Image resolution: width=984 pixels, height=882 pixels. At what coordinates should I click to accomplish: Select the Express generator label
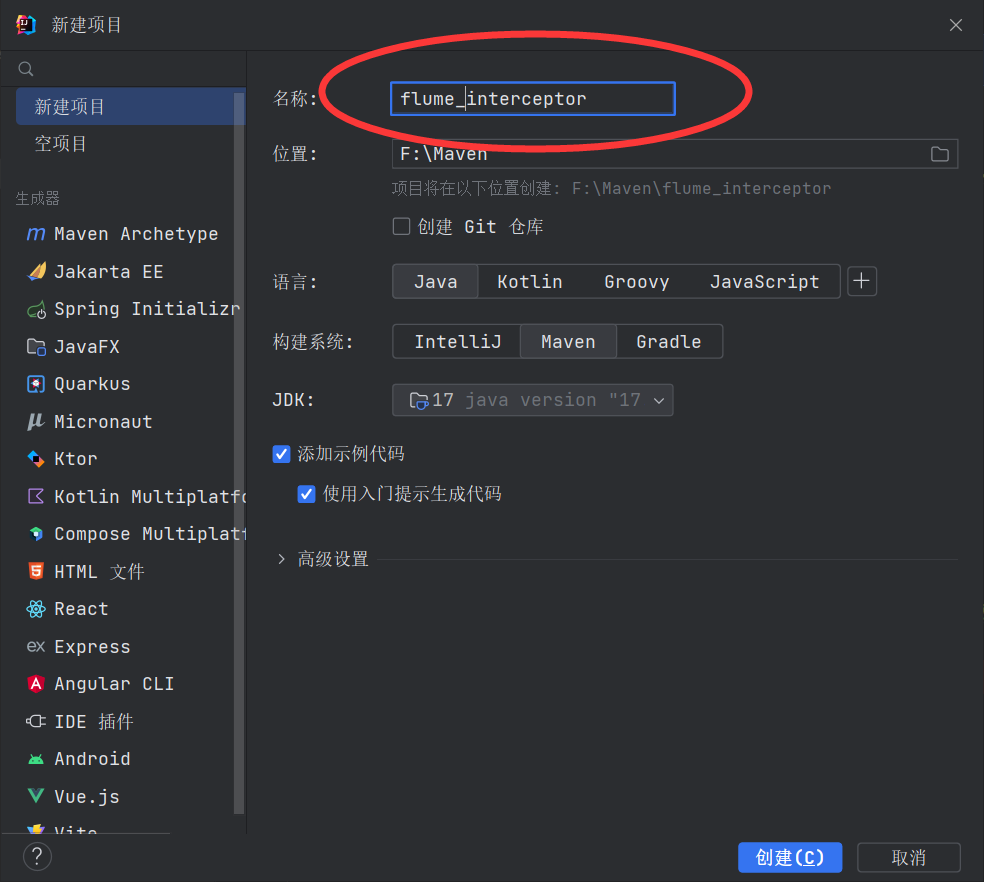(92, 647)
